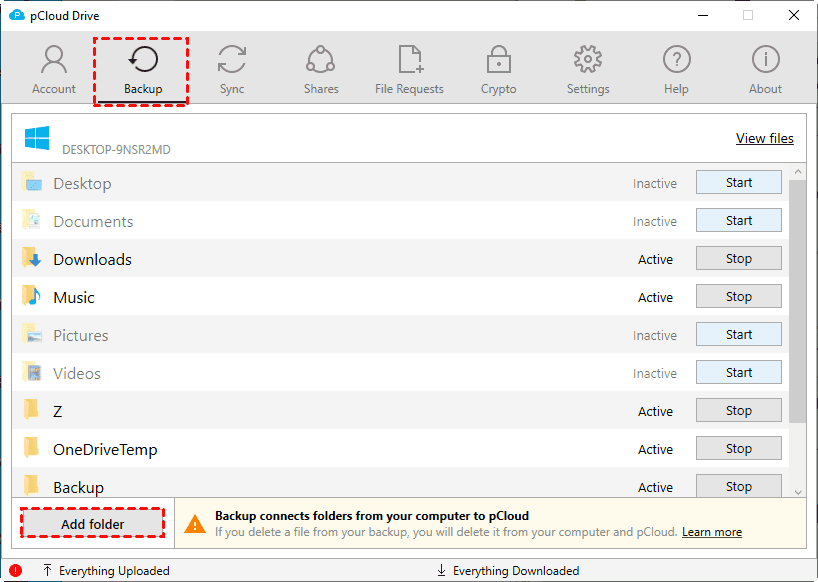Click the Active status of Downloads row

(655, 260)
